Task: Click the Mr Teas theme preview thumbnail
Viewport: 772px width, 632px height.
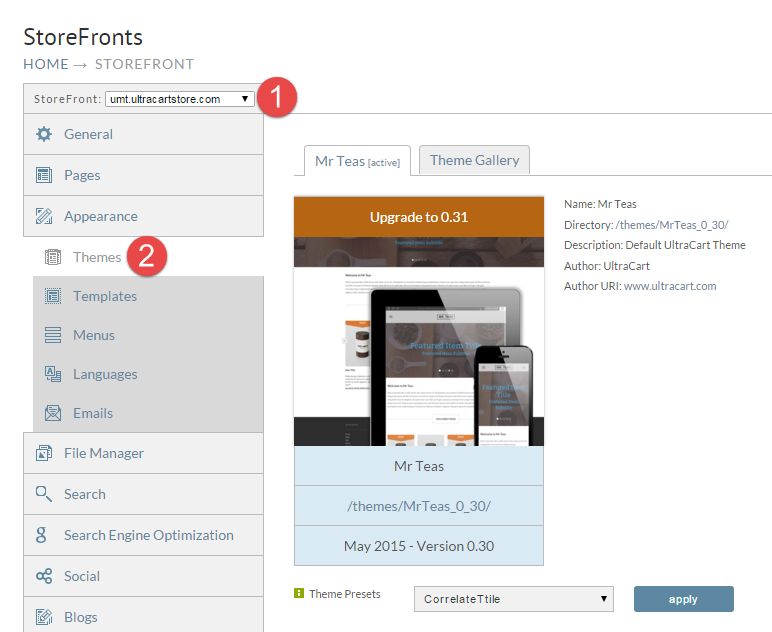Action: pos(419,342)
